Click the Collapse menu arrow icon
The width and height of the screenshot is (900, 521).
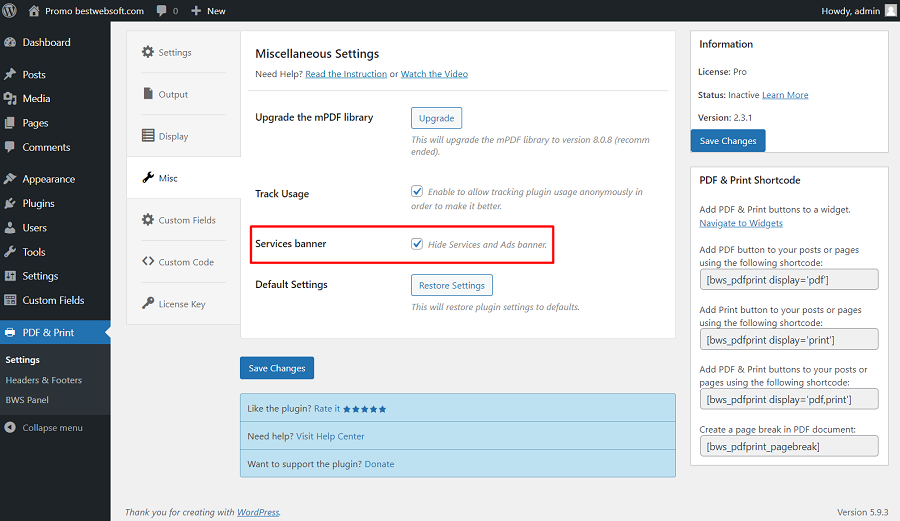point(10,427)
